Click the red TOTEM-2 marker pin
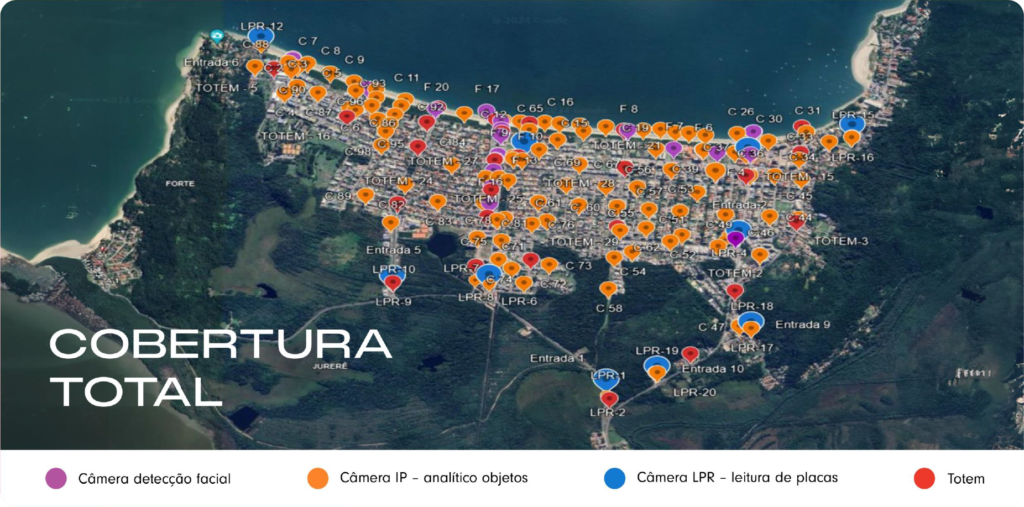 (x=735, y=291)
